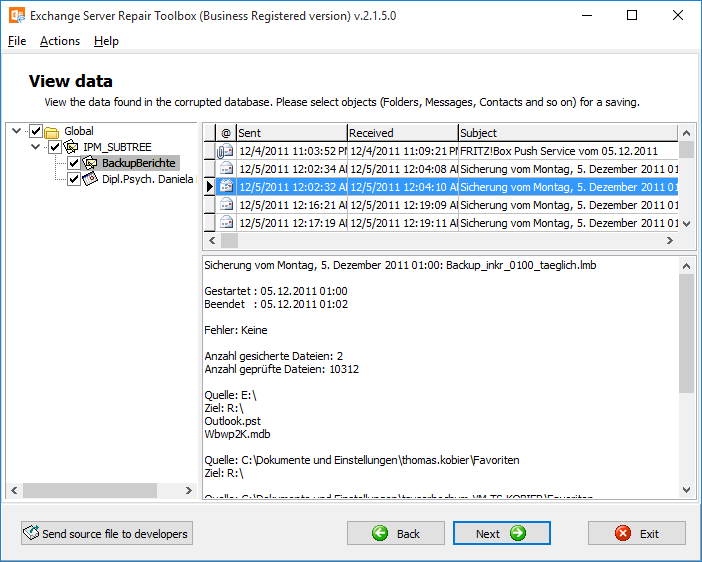The width and height of the screenshot is (702, 562).
Task: Open the Actions menu
Action: point(60,41)
